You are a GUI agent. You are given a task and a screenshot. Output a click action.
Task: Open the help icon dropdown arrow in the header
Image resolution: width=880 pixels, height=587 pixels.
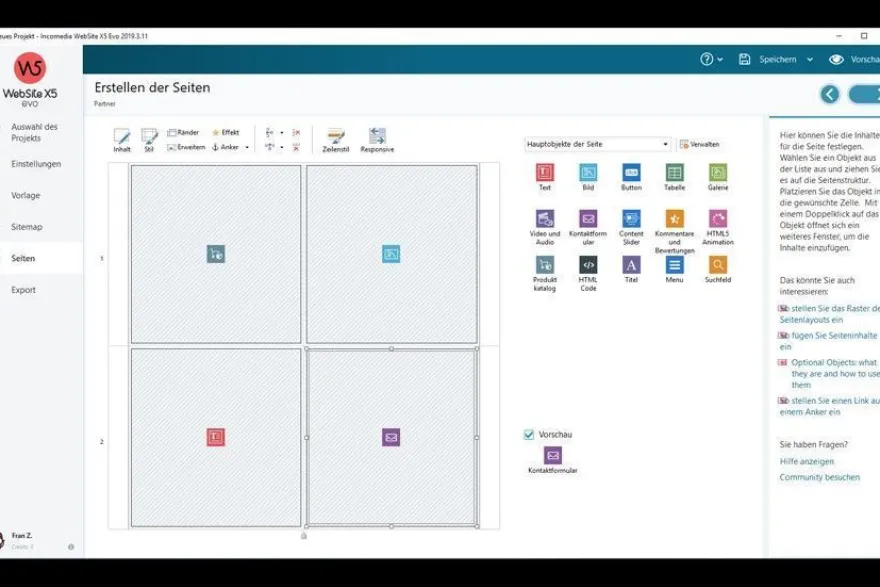720,59
